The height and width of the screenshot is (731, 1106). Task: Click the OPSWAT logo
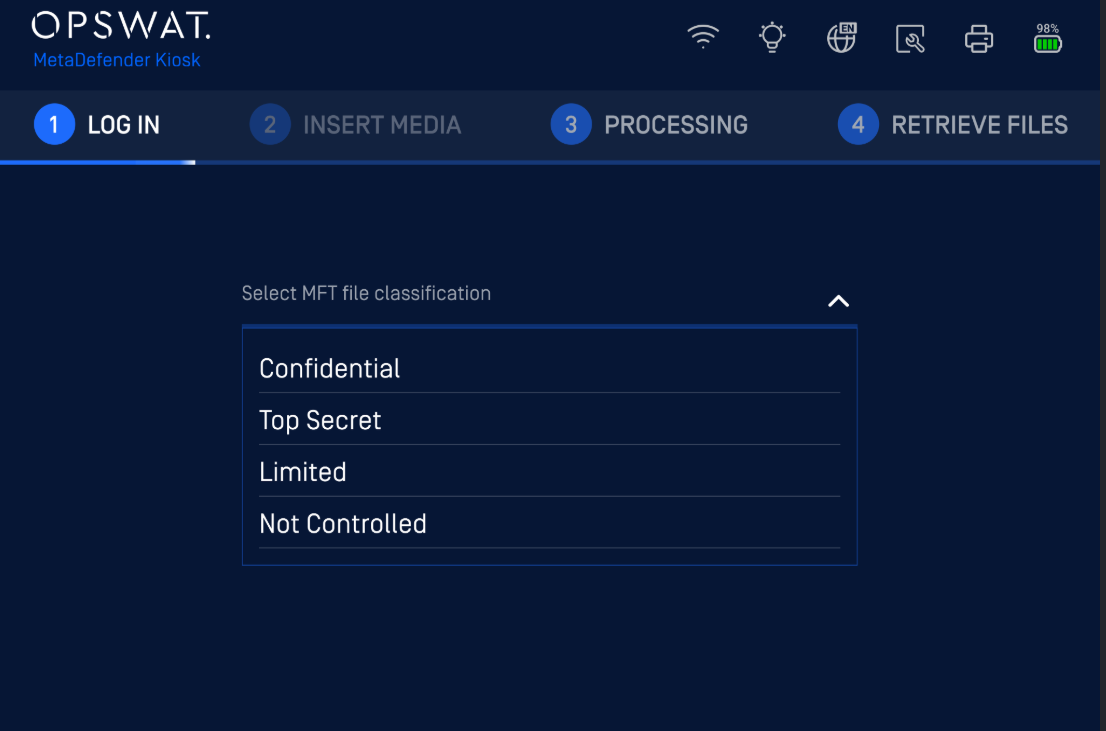[121, 25]
